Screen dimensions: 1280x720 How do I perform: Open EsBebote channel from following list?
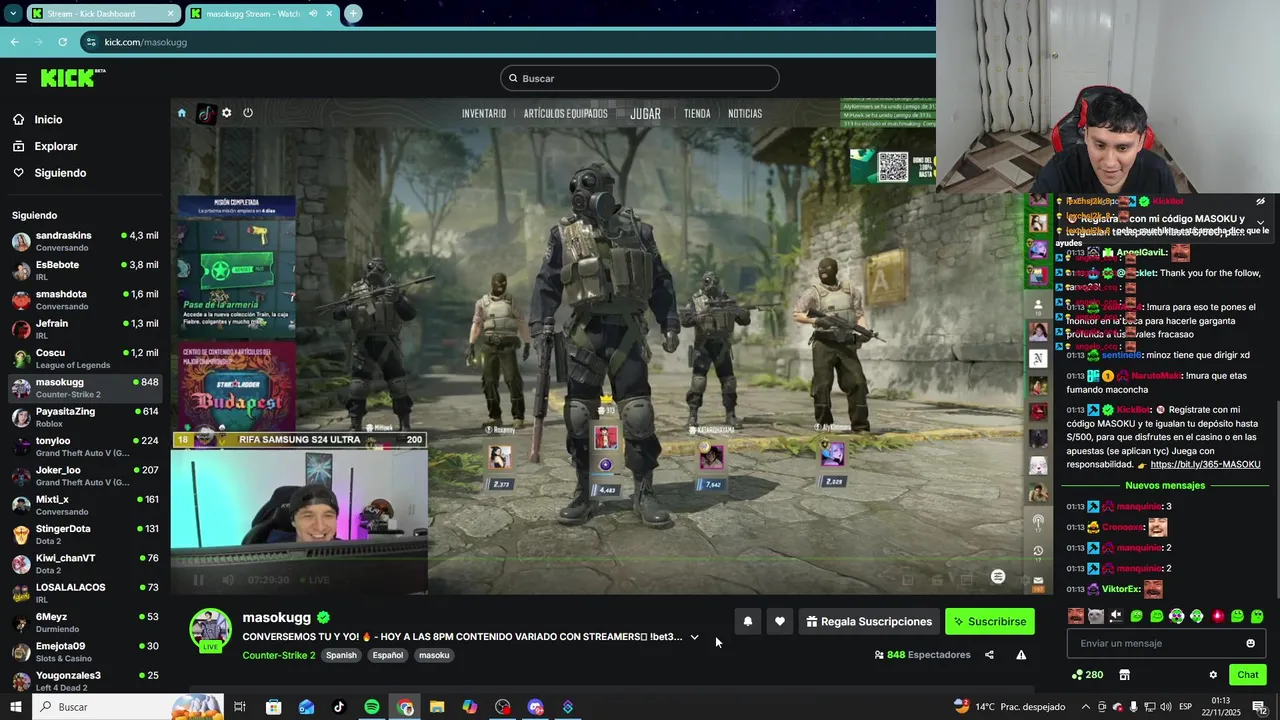85,270
